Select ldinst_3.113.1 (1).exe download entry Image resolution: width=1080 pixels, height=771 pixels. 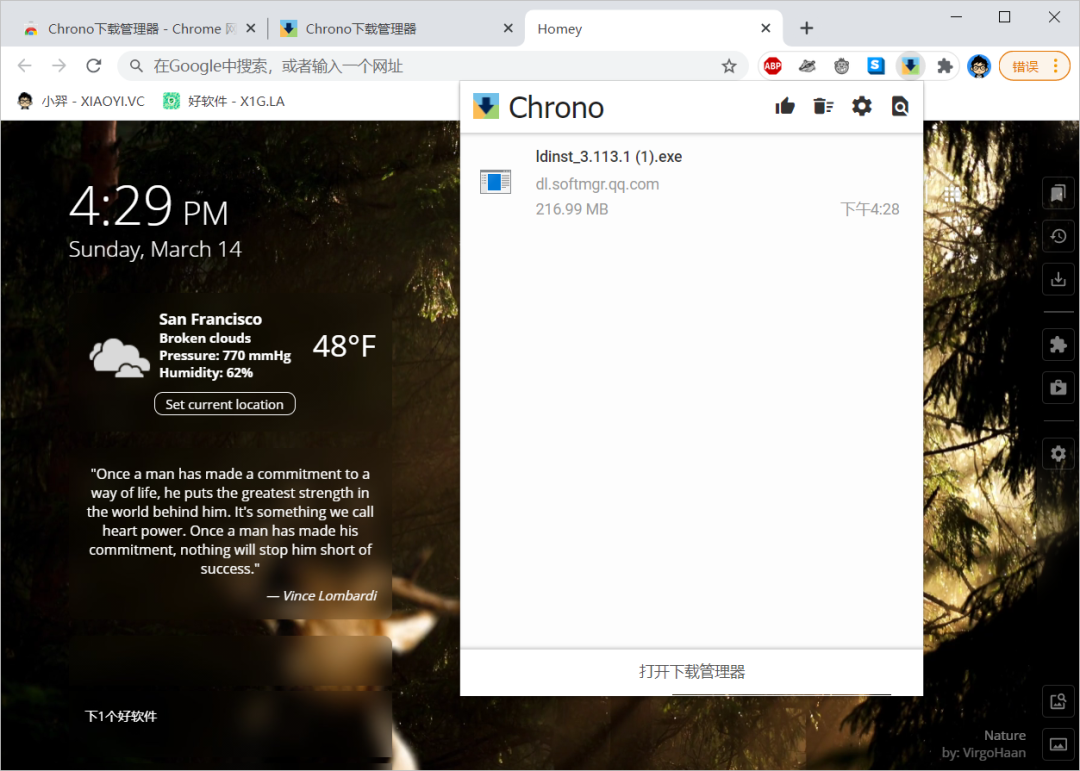(692, 183)
